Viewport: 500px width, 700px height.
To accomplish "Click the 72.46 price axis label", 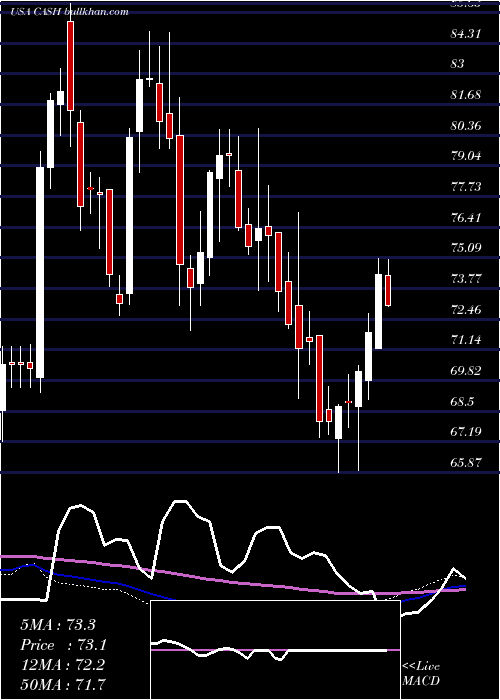I will pos(466,309).
